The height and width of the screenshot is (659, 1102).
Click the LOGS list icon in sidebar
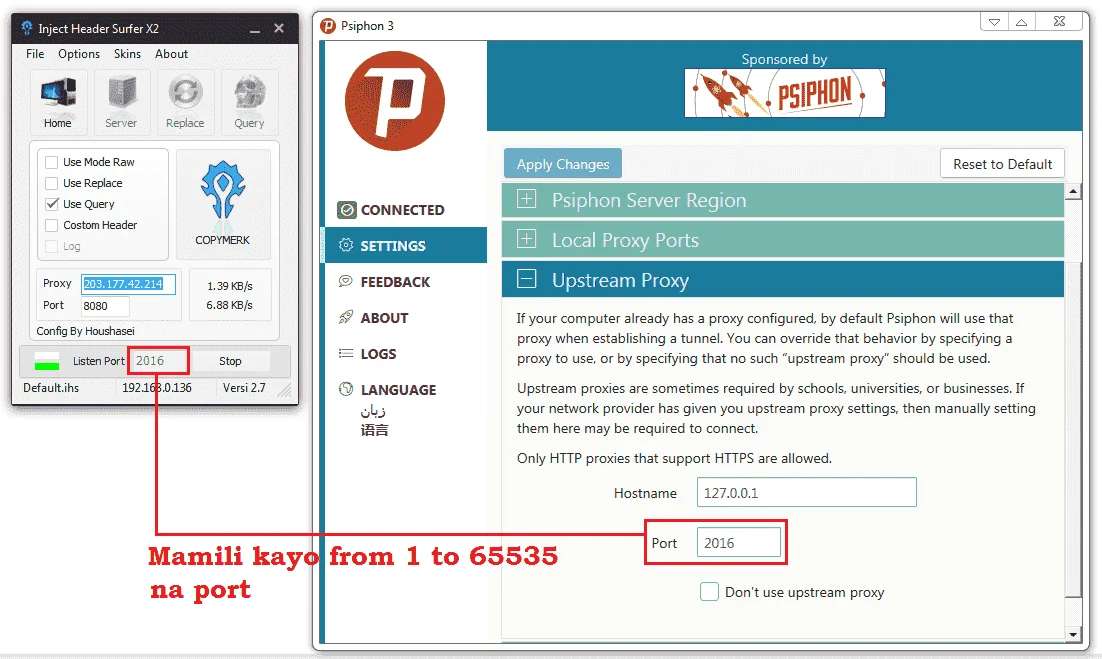click(346, 353)
